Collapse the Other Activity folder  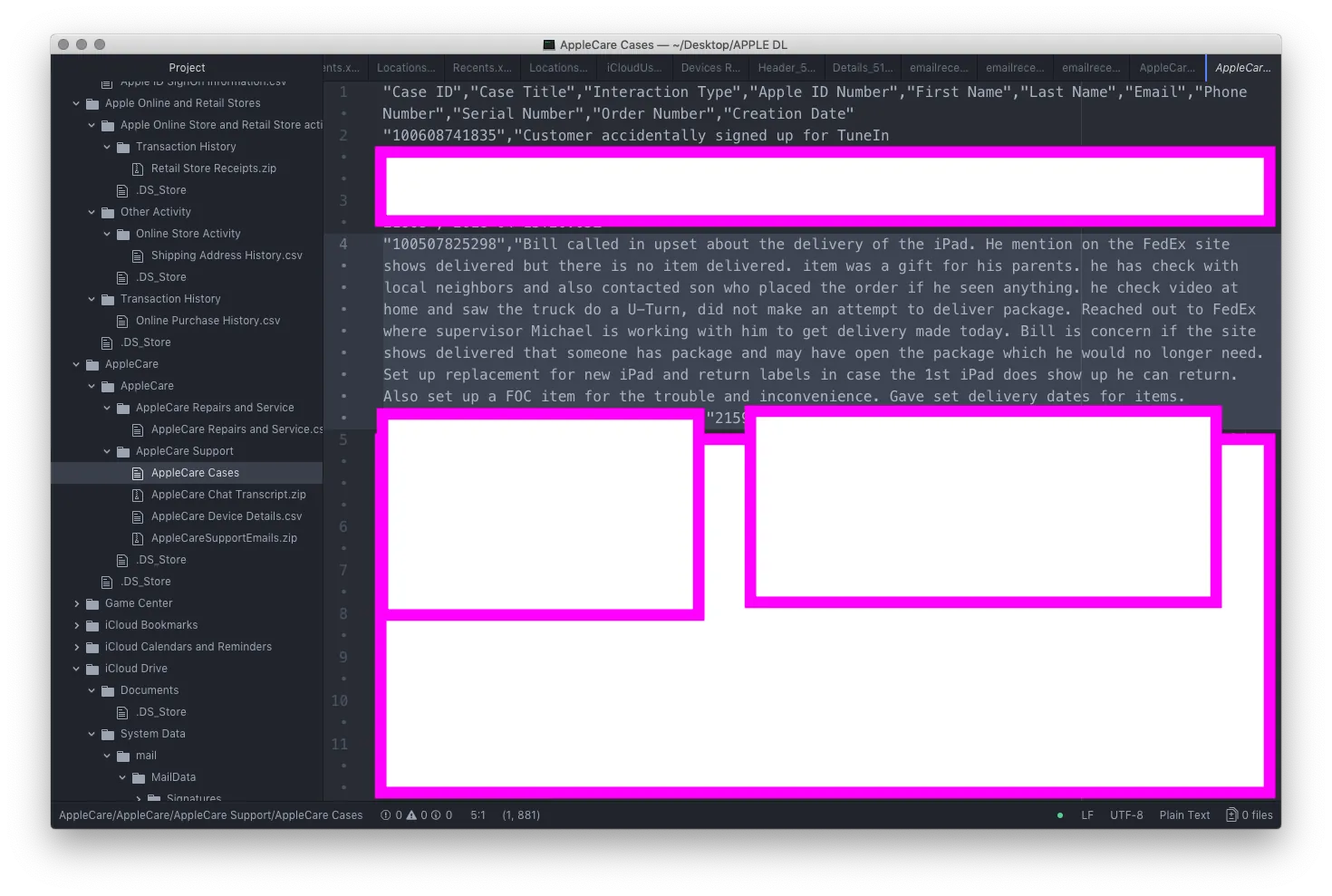tap(92, 212)
